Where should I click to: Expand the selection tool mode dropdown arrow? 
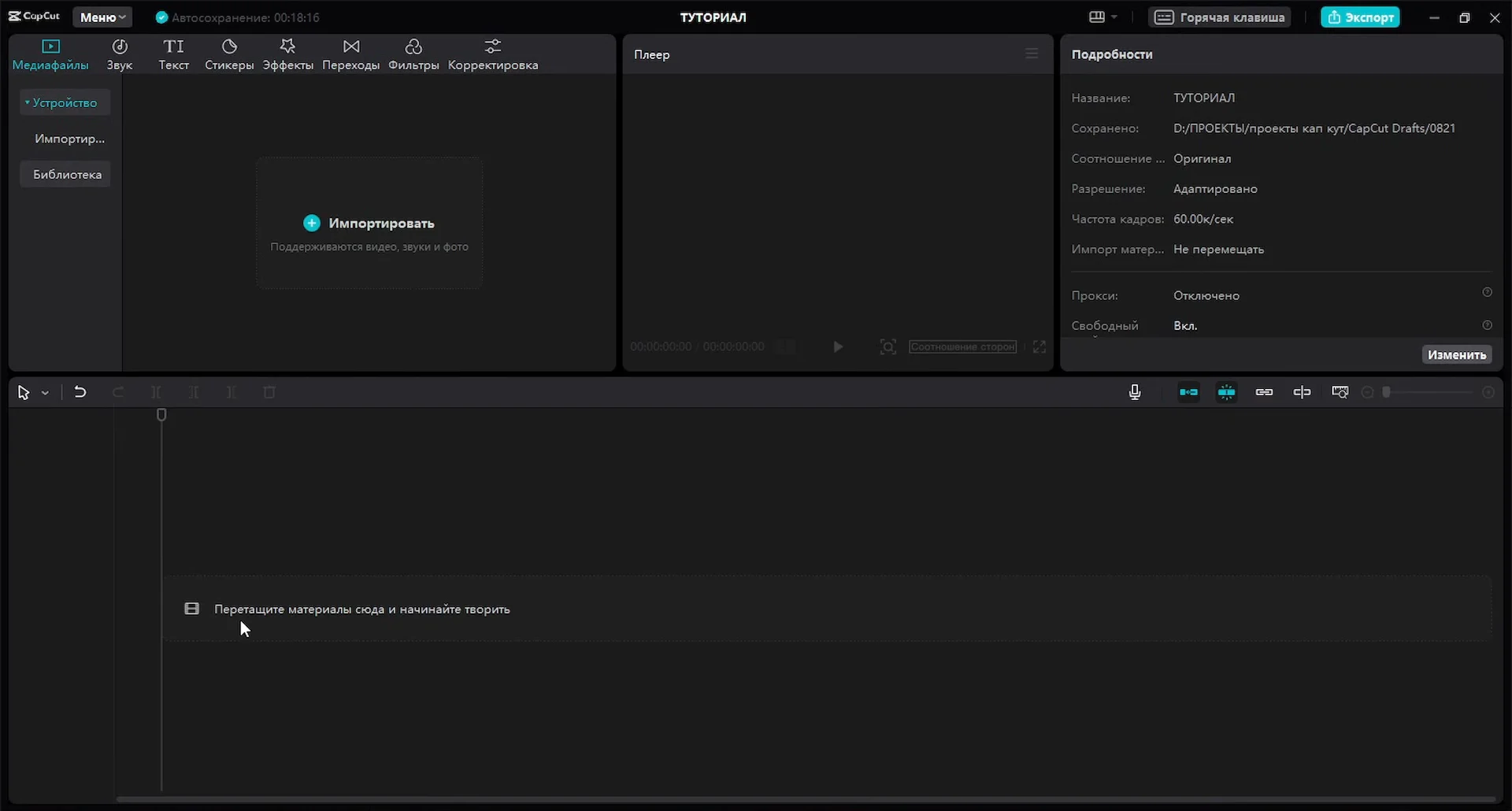pos(46,393)
